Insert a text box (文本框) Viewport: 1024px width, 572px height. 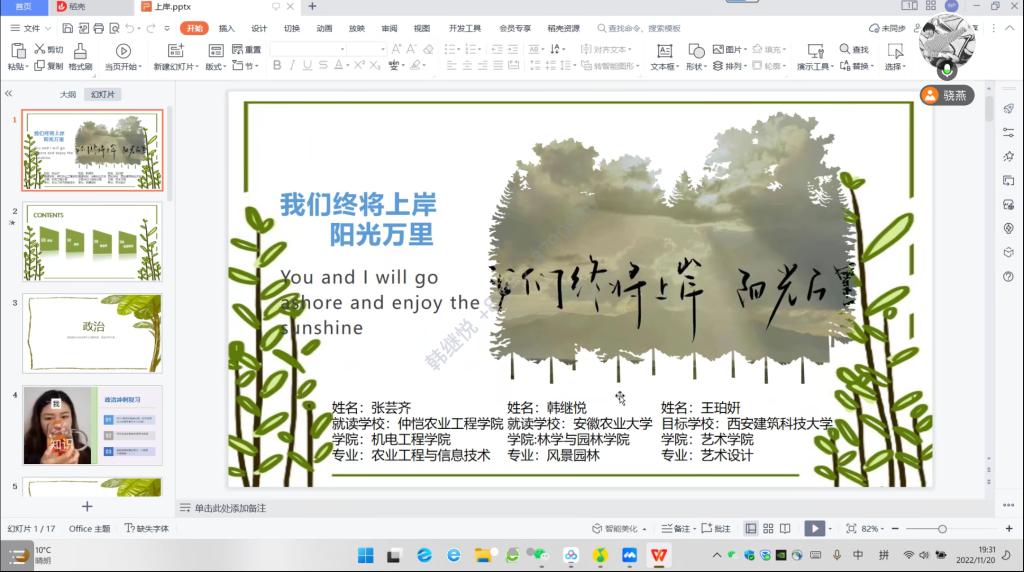663,50
